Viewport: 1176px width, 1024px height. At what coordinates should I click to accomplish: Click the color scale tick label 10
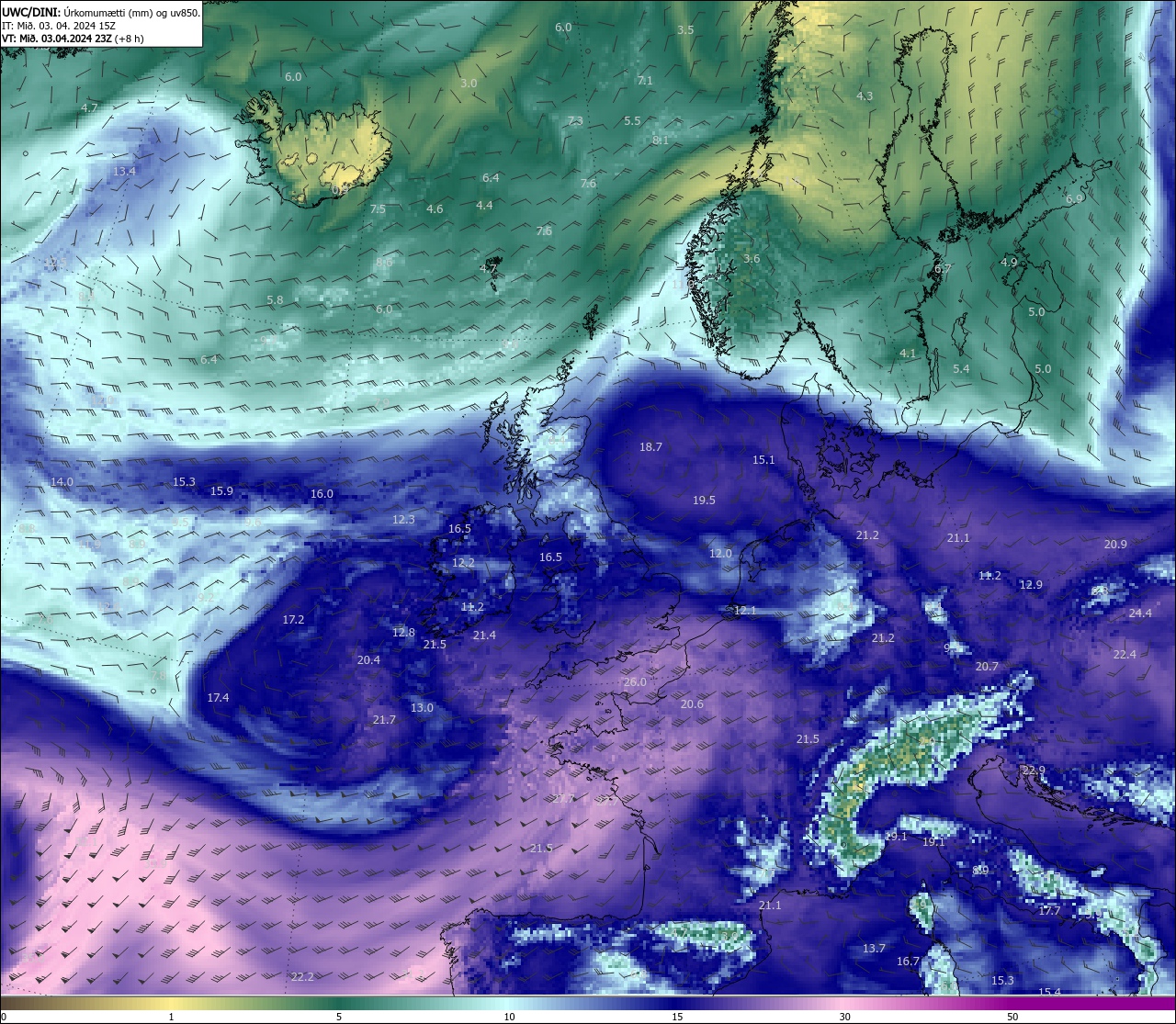pos(509,1017)
